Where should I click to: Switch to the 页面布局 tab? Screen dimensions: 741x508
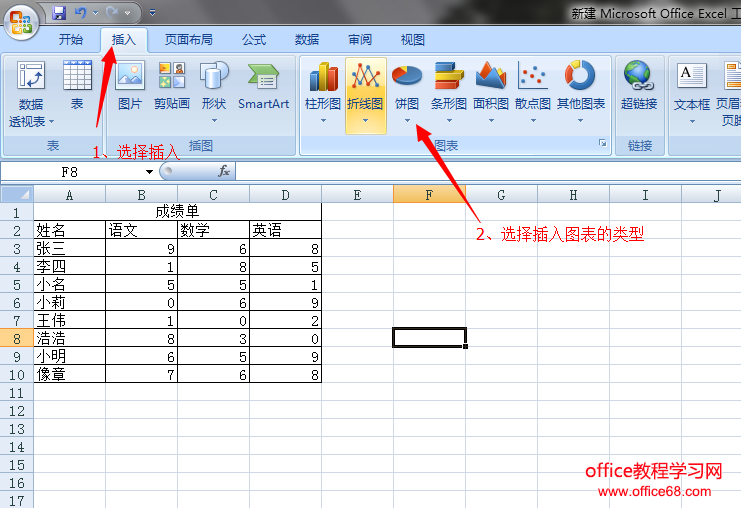point(189,40)
